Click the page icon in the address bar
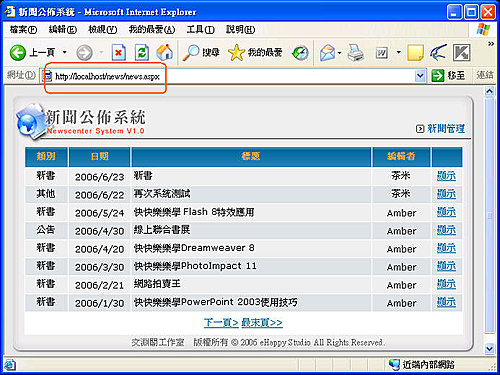The height and width of the screenshot is (375, 500). (48, 76)
